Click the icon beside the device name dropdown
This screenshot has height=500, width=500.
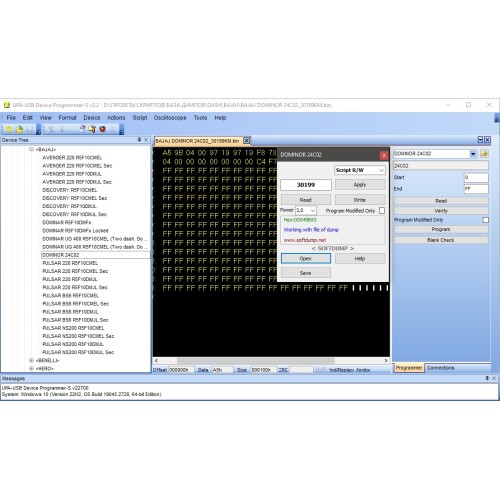484,154
